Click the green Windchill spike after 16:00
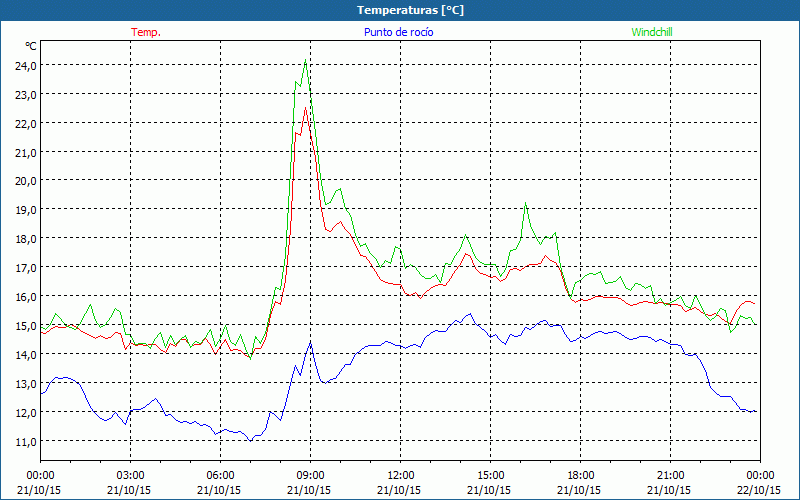Screen dimensions: 800x500 tap(526, 203)
